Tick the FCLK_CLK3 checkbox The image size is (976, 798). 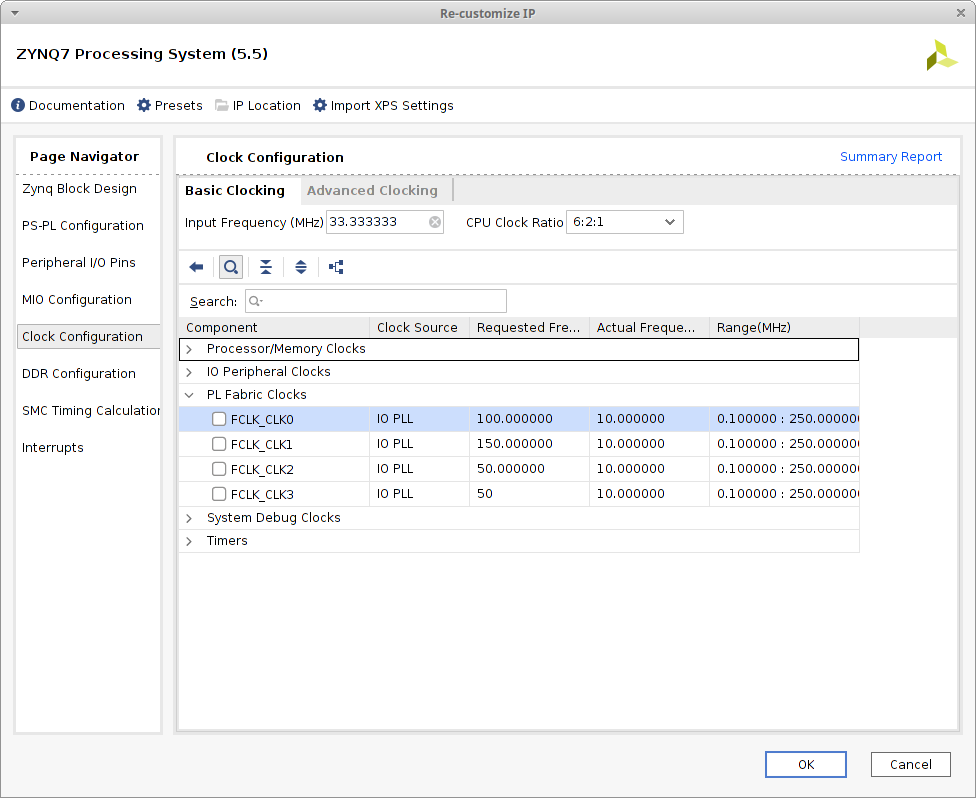pyautogui.click(x=219, y=494)
